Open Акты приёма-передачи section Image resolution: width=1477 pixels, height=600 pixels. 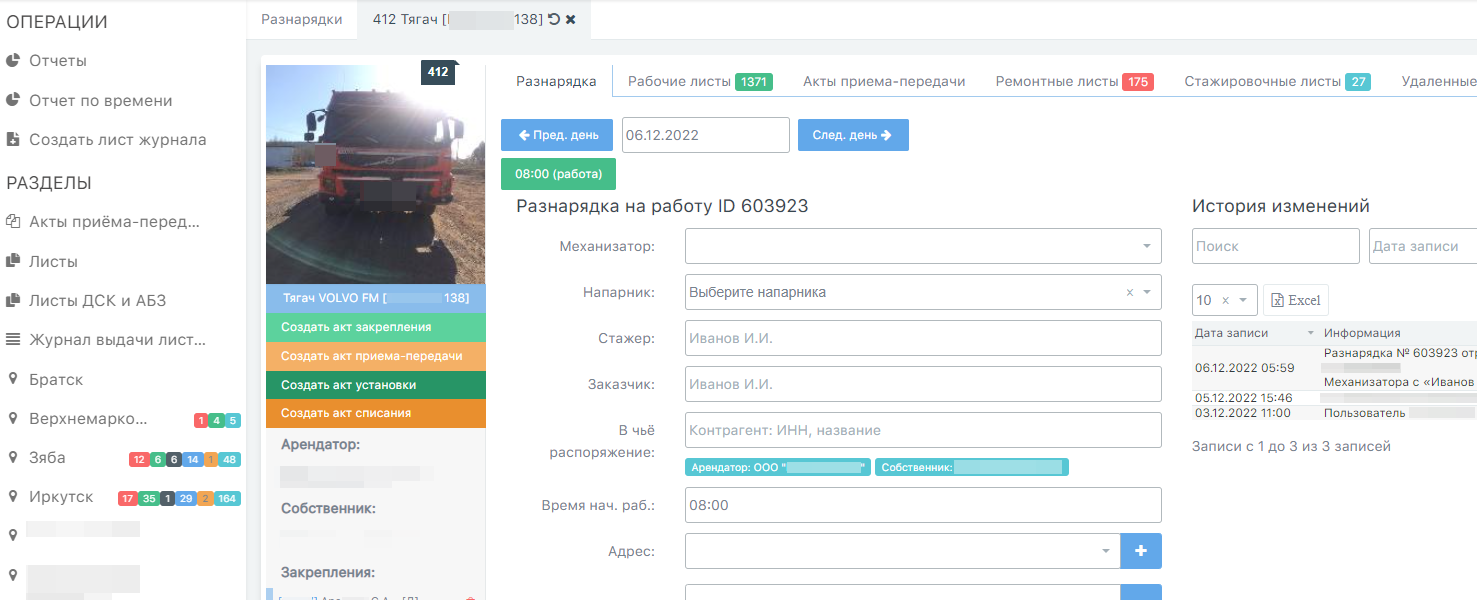[114, 222]
